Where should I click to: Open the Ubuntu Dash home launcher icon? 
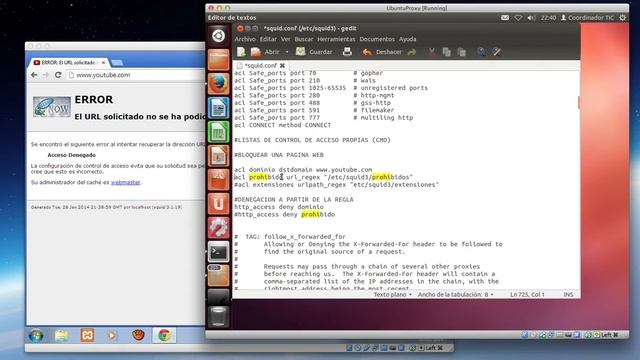pos(218,36)
